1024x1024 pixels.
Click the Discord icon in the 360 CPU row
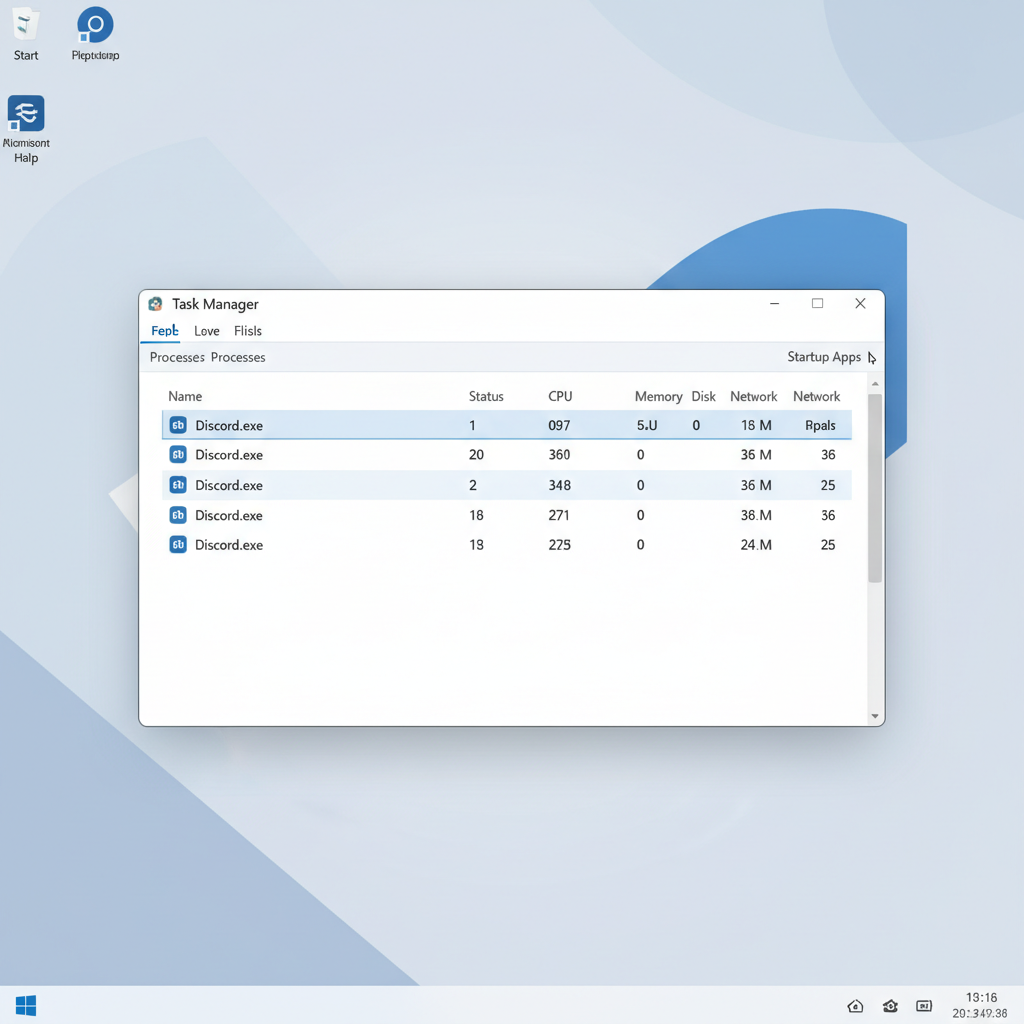[178, 455]
